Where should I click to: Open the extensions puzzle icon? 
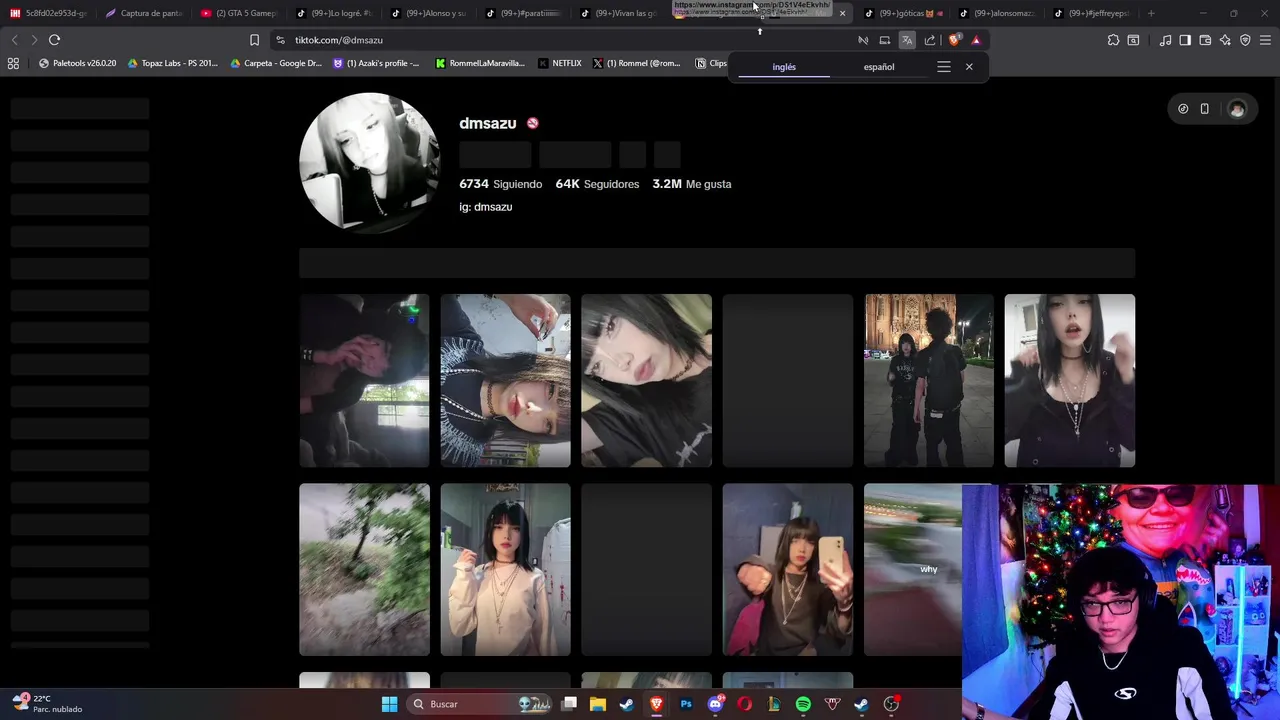(x=1113, y=40)
